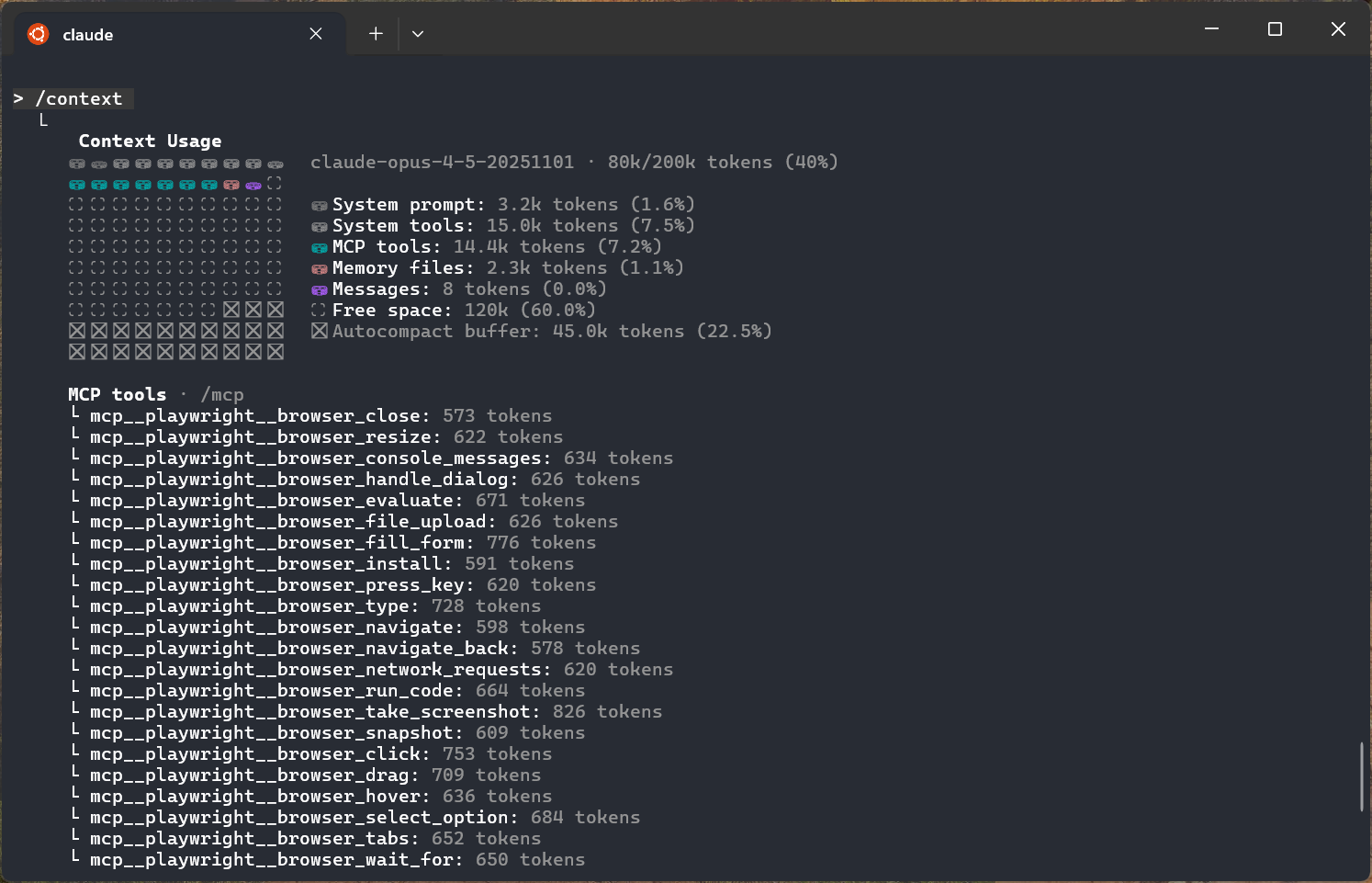Maximize the terminal window
1372x883 pixels.
click(1275, 29)
